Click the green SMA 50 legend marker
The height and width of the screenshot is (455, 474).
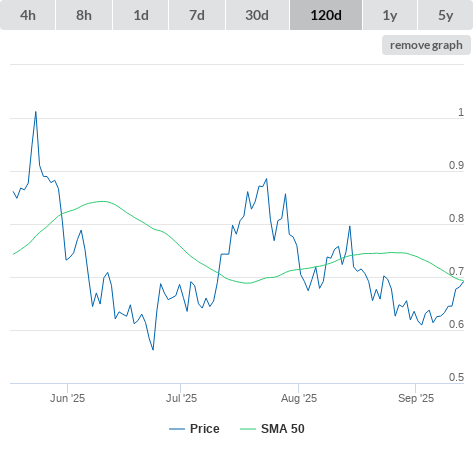(x=248, y=429)
